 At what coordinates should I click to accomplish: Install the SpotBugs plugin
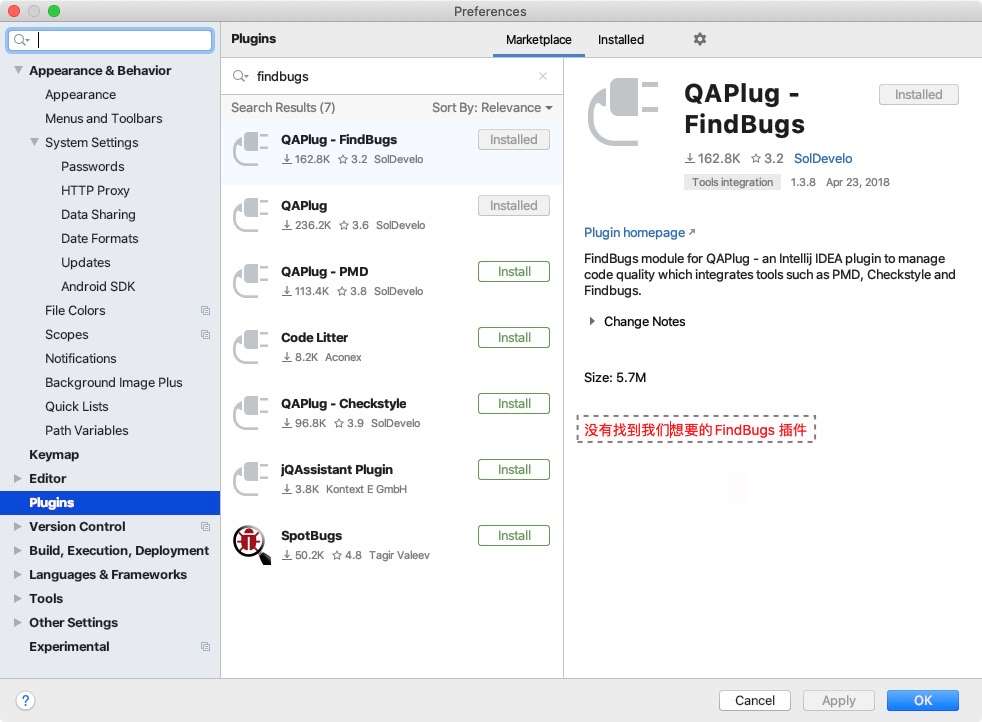click(514, 535)
